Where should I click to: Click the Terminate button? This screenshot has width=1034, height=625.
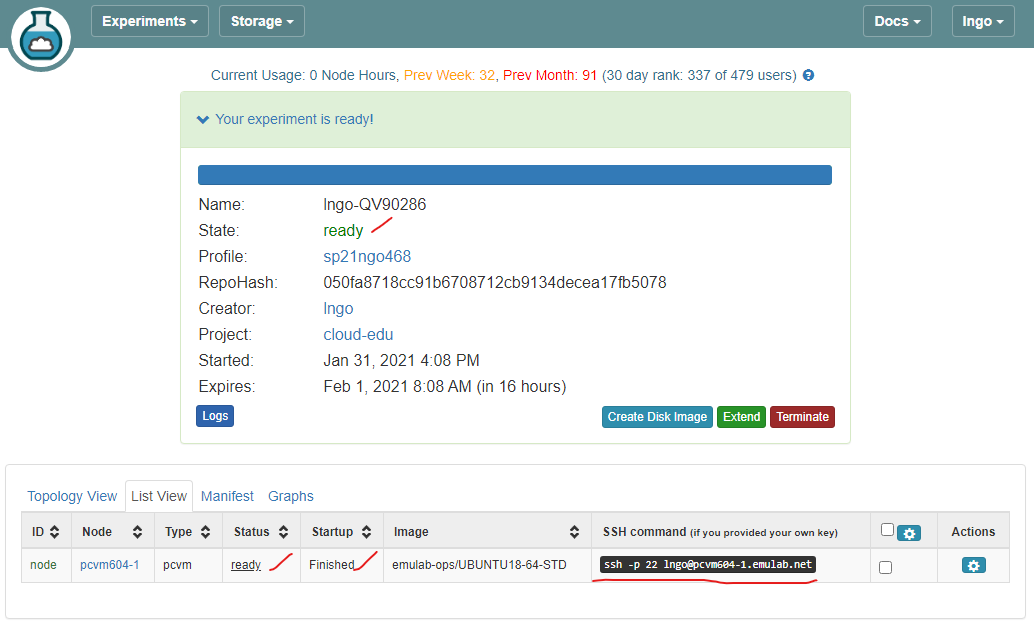[802, 417]
